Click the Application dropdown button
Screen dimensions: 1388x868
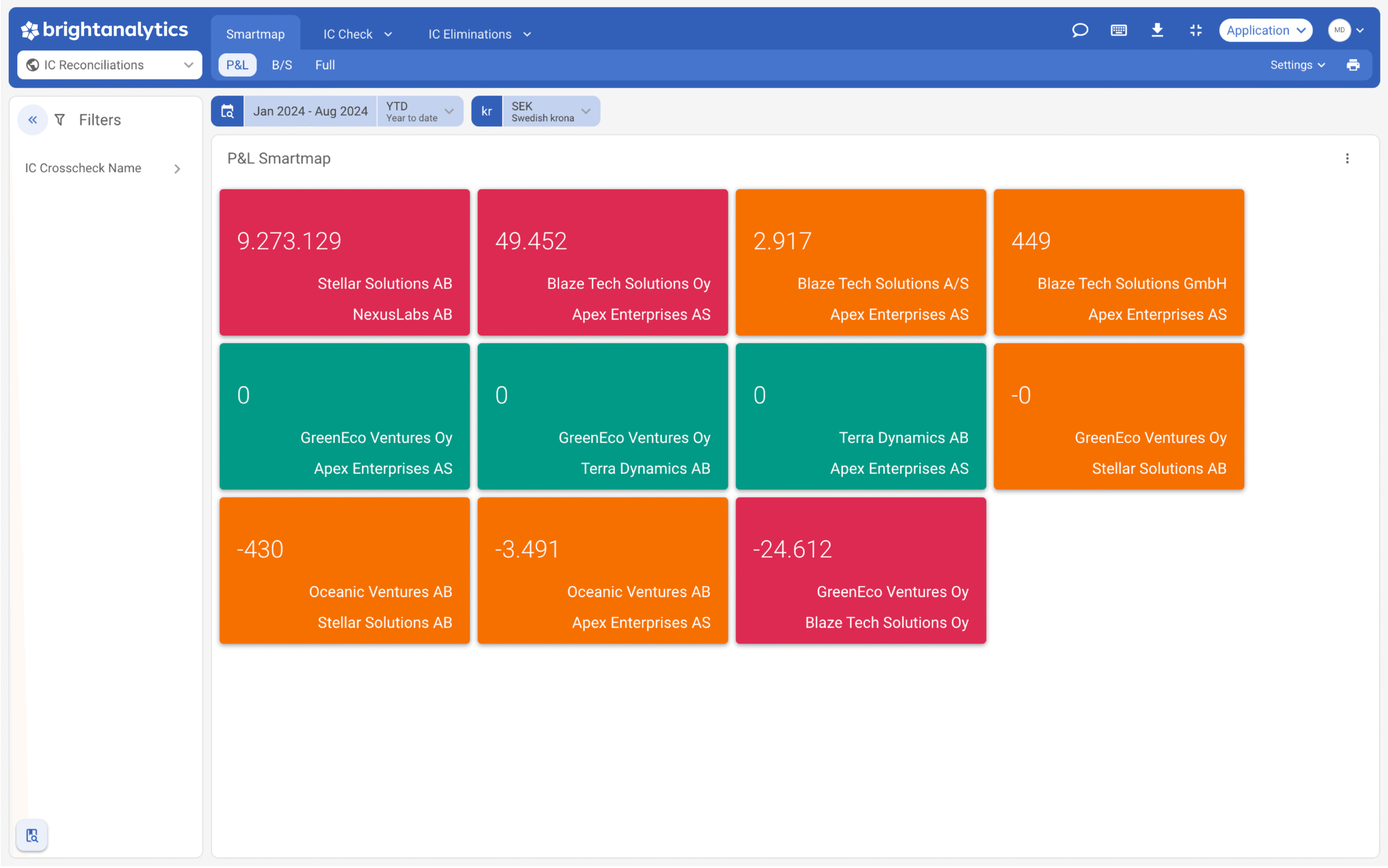coord(1265,30)
